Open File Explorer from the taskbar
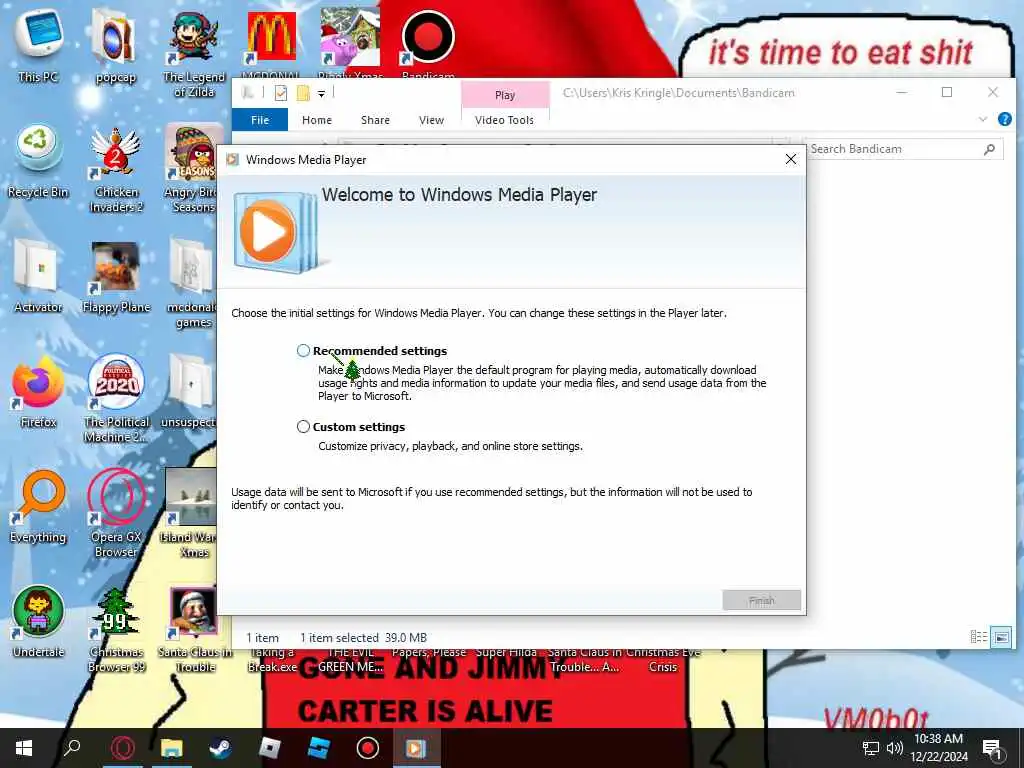Screen dimensions: 1024x768 coord(172,748)
